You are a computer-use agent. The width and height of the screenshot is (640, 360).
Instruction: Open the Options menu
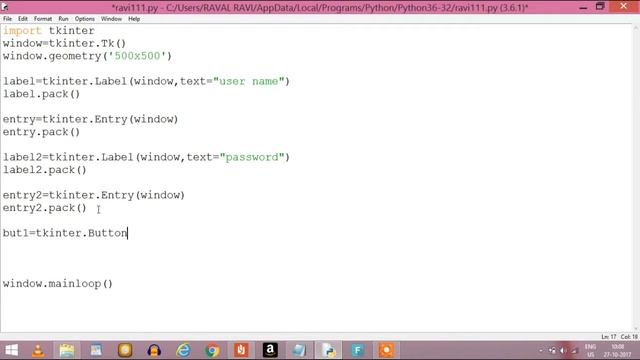tap(84, 19)
